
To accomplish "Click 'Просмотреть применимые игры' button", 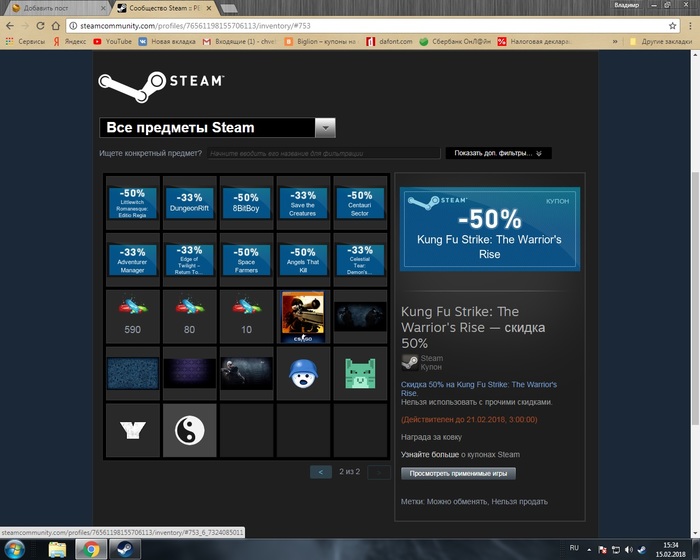I will [458, 473].
